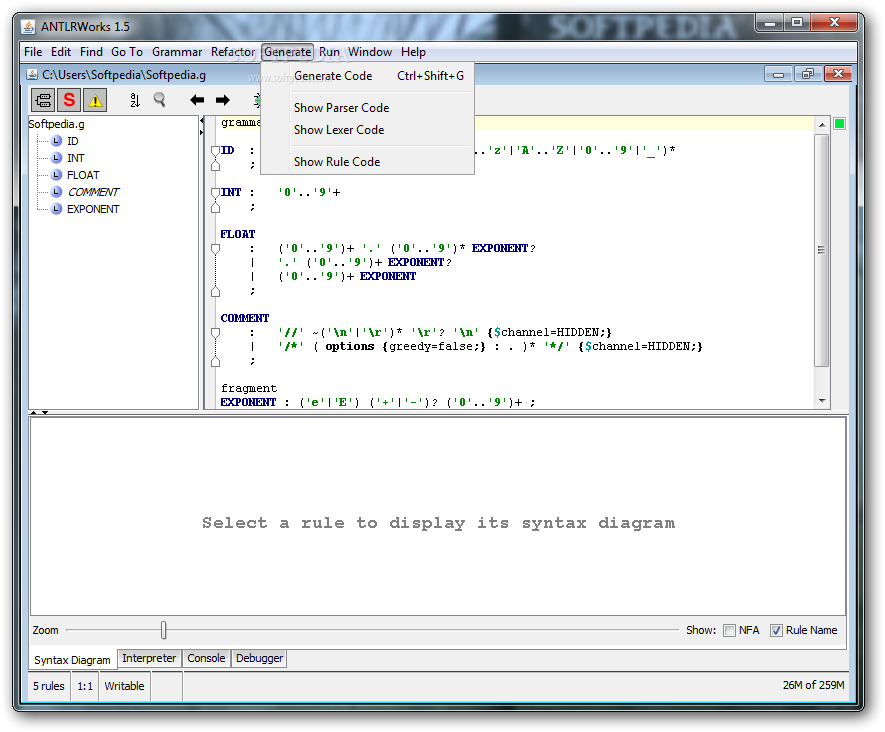885x732 pixels.
Task: Open the Run menu
Action: click(329, 52)
